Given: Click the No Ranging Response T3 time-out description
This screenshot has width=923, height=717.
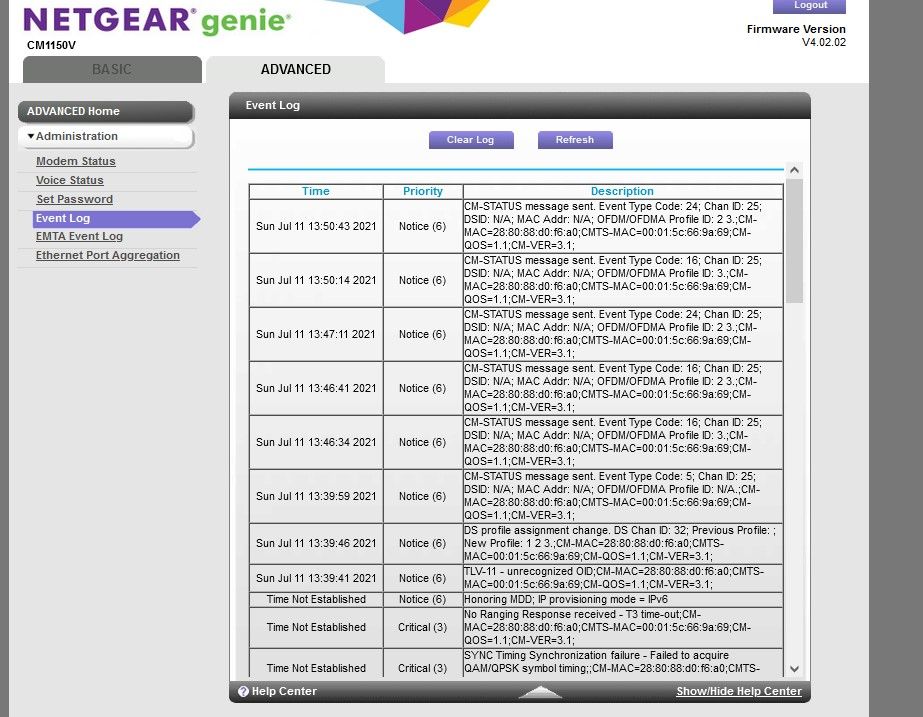Looking at the screenshot, I should coord(623,628).
